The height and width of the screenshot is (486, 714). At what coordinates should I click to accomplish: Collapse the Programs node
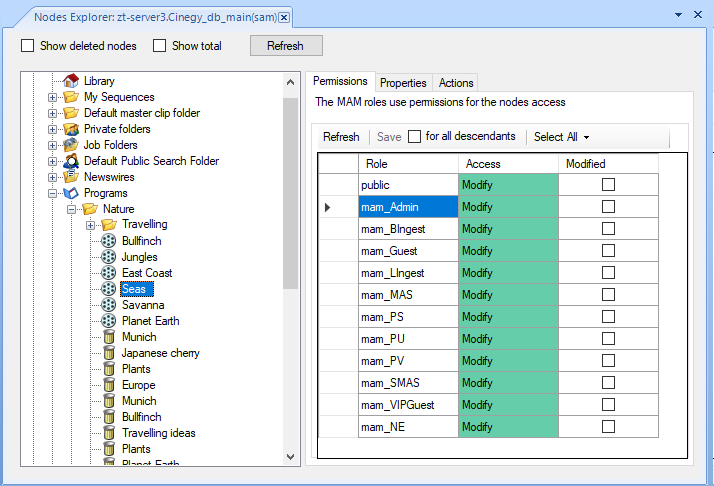[x=52, y=194]
